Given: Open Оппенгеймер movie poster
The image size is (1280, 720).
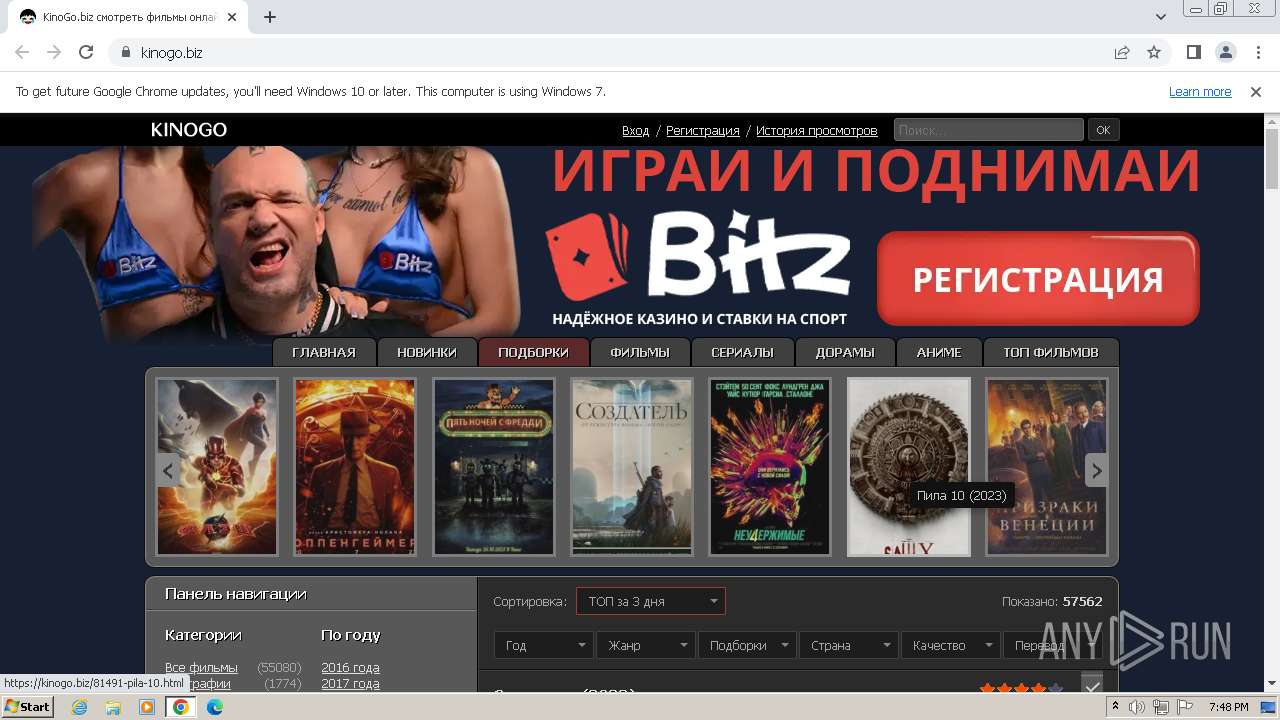Looking at the screenshot, I should click(x=355, y=466).
